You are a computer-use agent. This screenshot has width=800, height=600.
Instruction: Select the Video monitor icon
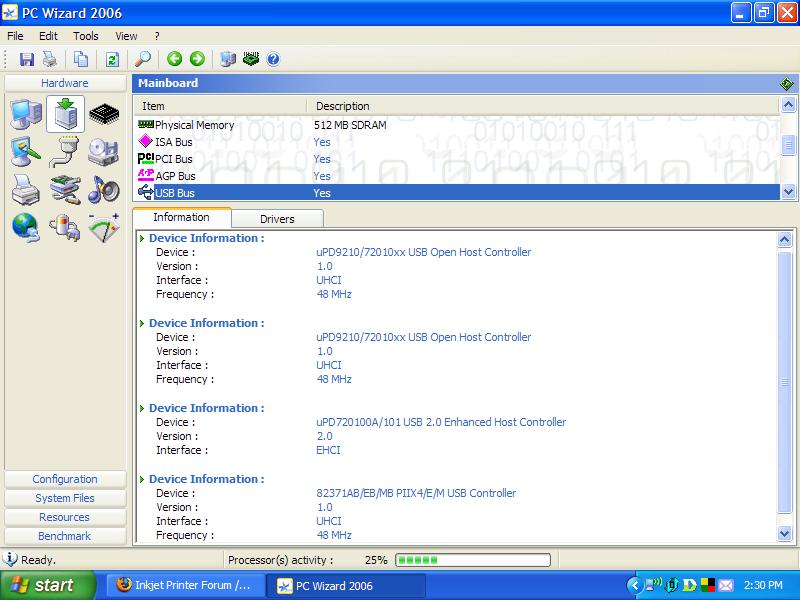[26, 152]
